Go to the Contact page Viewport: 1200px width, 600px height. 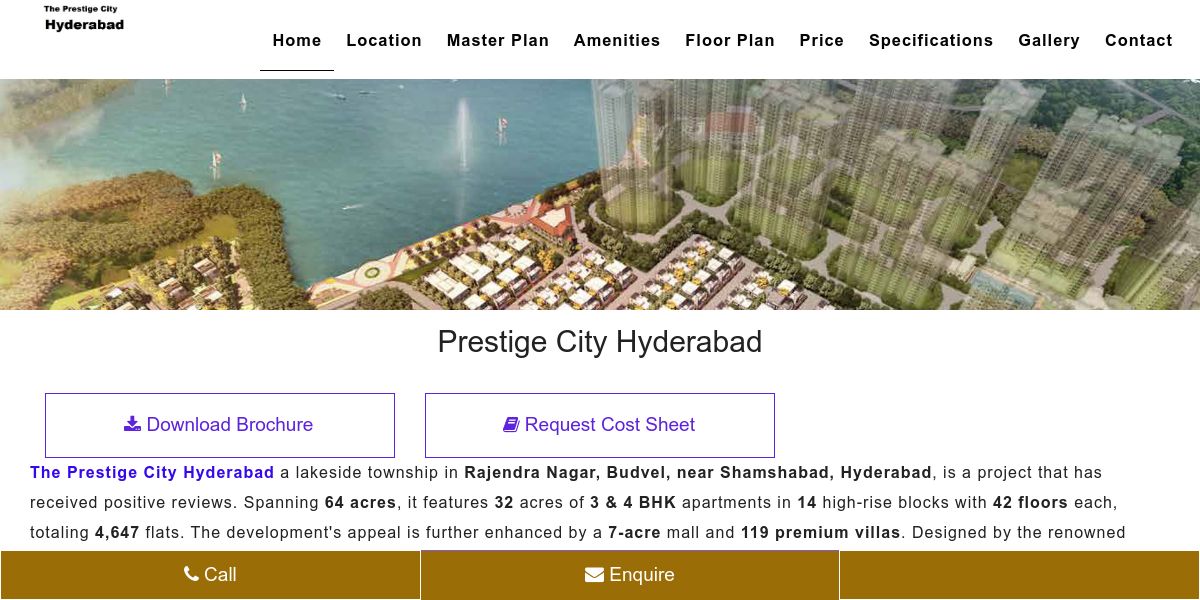(x=1139, y=40)
